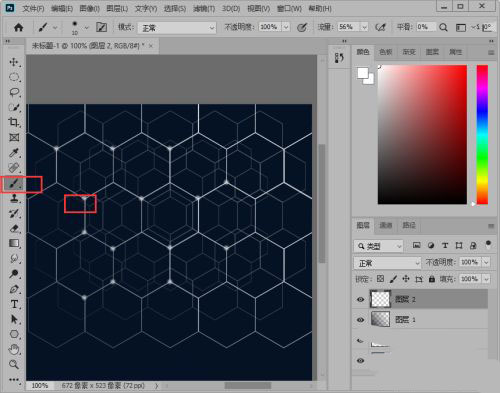The height and width of the screenshot is (393, 500).
Task: Select the Horizontal Type tool
Action: 14,304
